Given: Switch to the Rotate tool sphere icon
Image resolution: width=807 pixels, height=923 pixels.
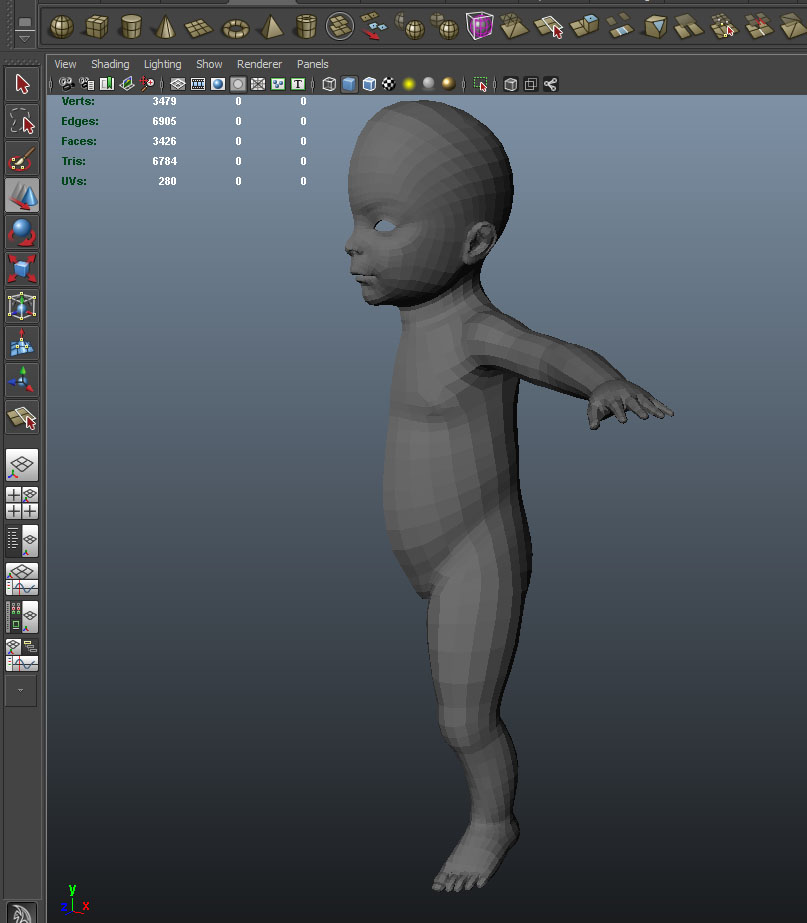Looking at the screenshot, I should pos(22,233).
